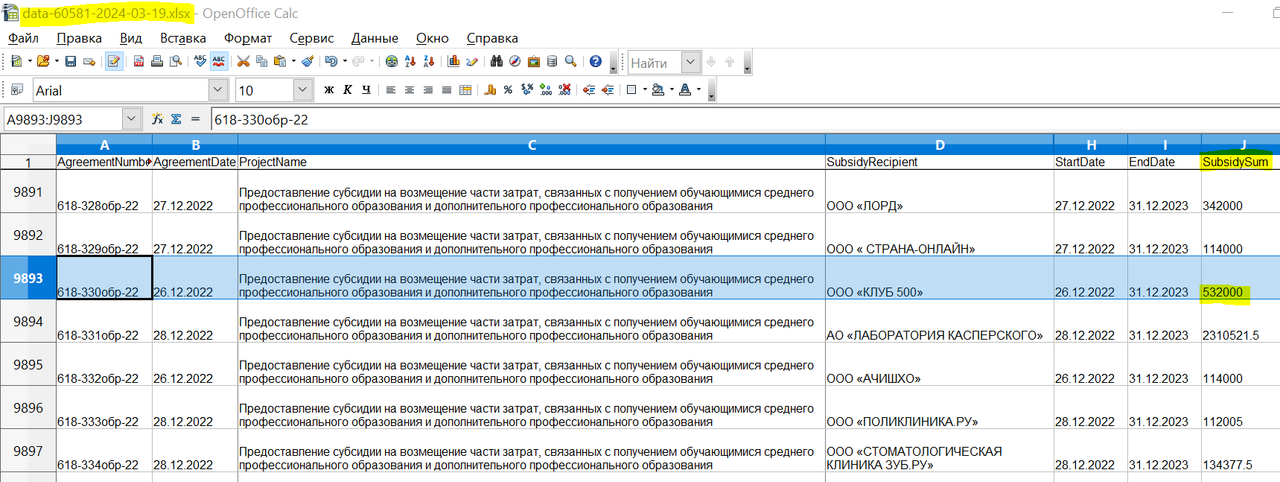
Task: Click the Send document by email icon
Action: tap(89, 61)
